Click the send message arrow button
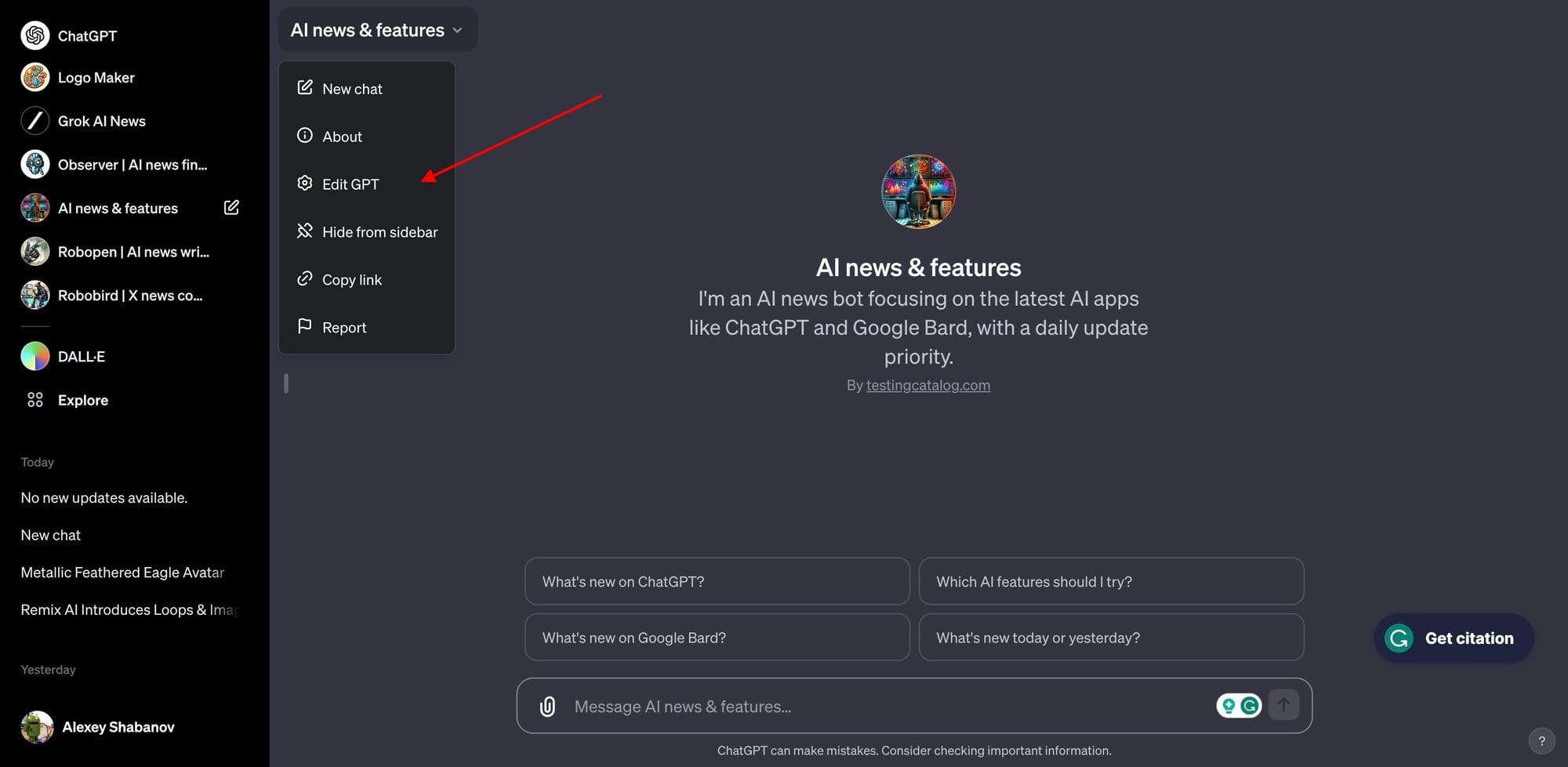The image size is (1568, 767). pyautogui.click(x=1283, y=705)
